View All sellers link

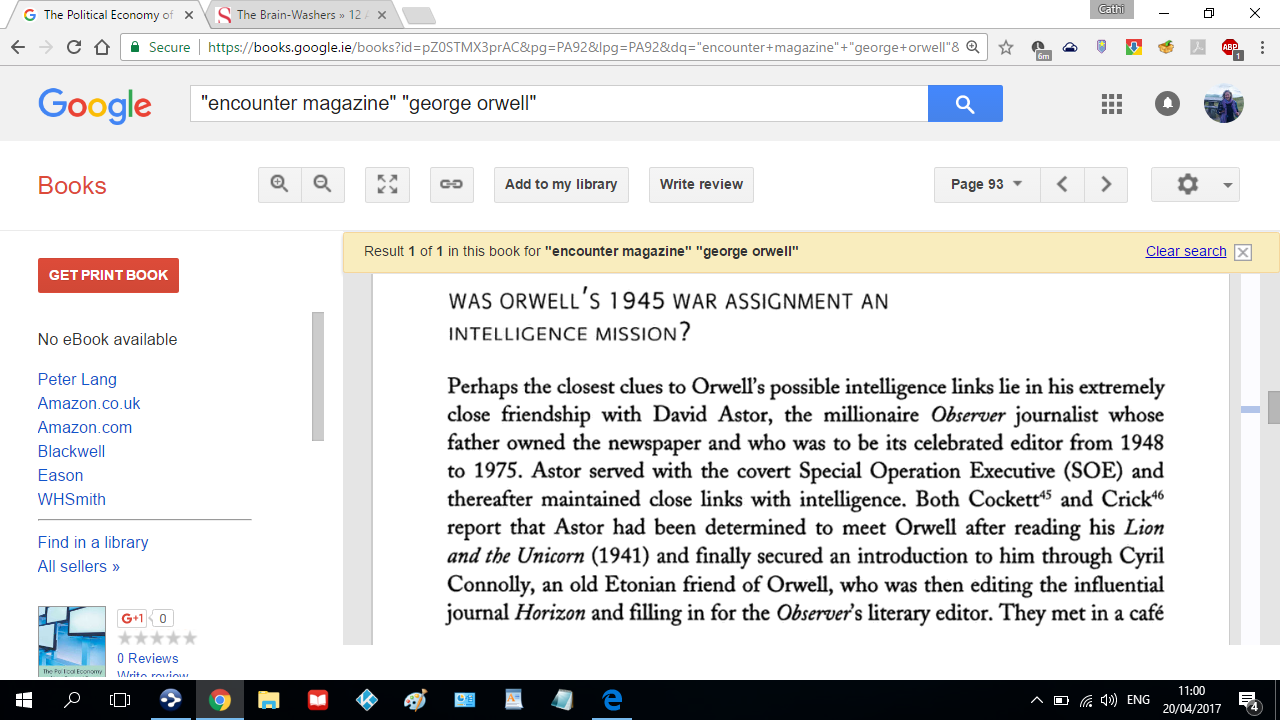pos(79,566)
